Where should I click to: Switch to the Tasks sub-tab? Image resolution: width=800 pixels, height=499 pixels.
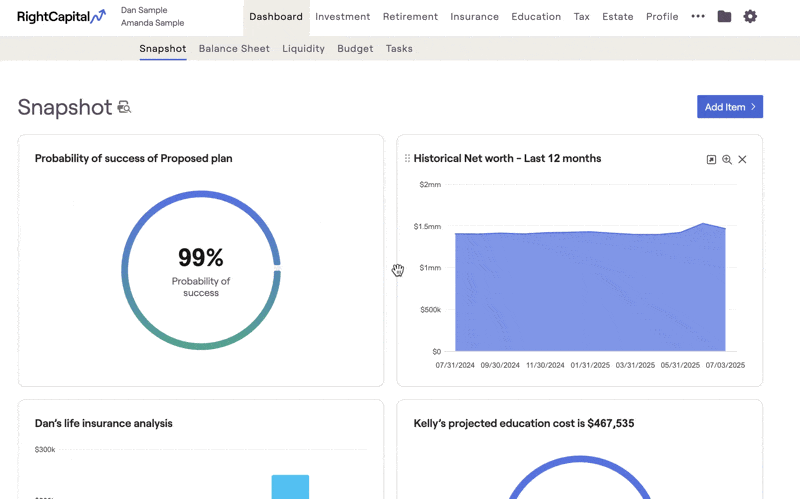coord(399,48)
